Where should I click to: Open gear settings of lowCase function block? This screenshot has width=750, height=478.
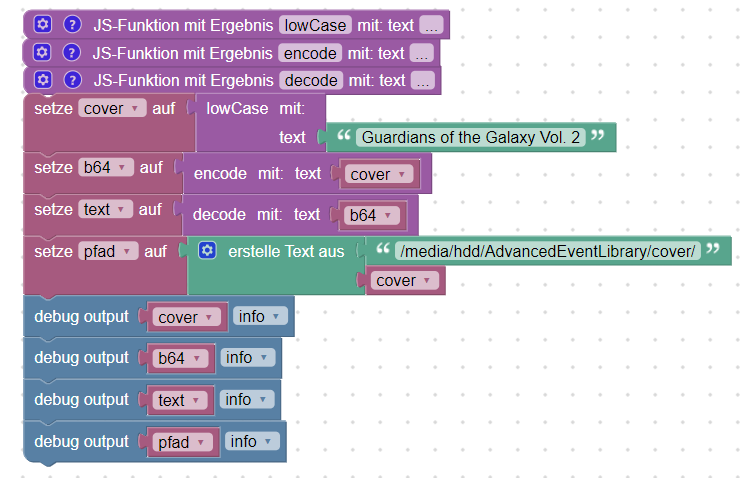coord(43,24)
